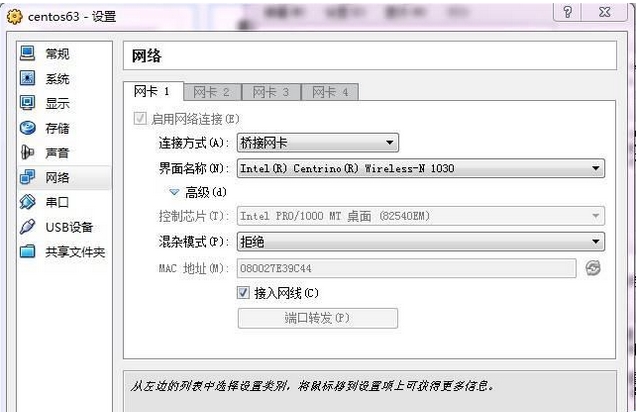Click the 串口 serial port icon
This screenshot has width=636, height=412.
[x=28, y=202]
